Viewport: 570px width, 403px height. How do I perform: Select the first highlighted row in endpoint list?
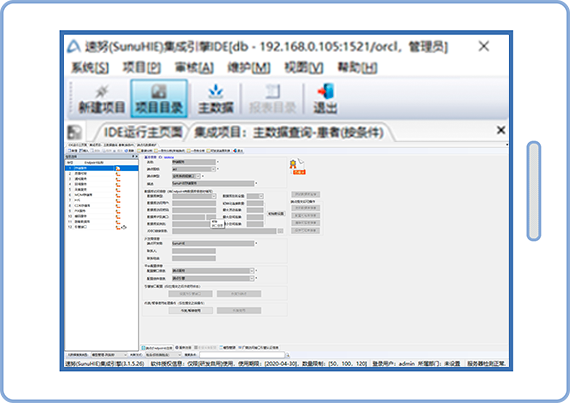pos(102,168)
